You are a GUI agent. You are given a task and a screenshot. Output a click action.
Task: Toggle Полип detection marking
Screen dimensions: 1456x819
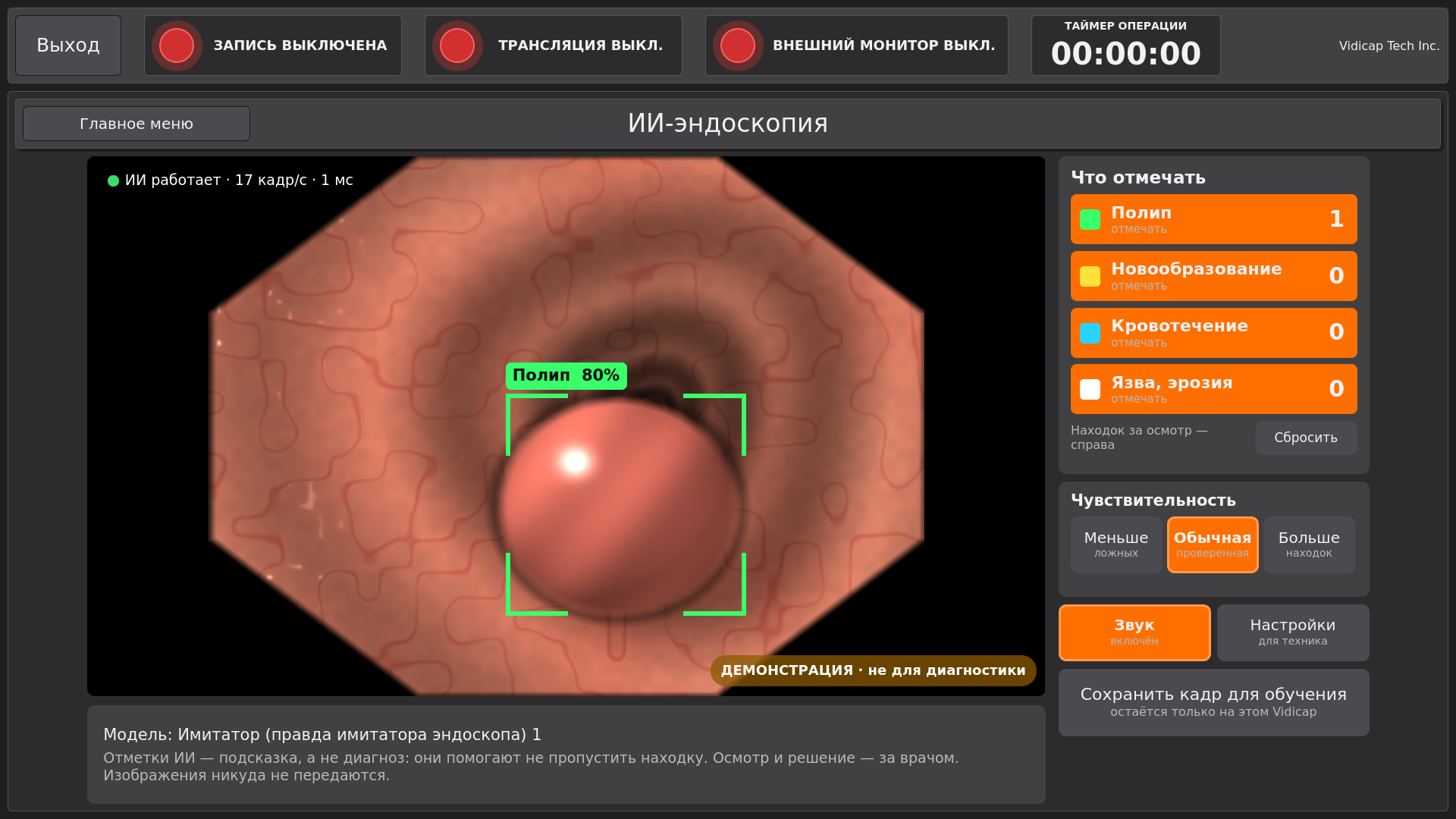[x=1213, y=219]
